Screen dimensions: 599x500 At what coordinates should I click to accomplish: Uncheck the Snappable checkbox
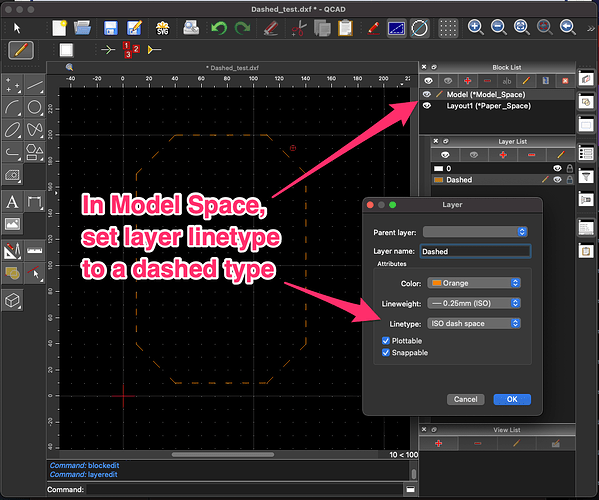coord(386,353)
